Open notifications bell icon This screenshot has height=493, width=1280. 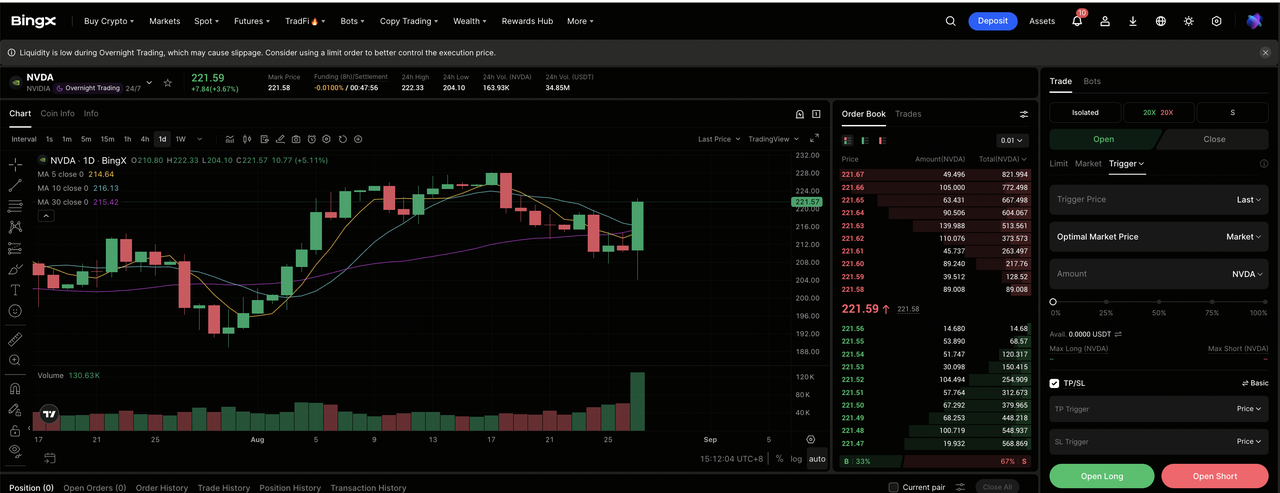pyautogui.click(x=1077, y=21)
